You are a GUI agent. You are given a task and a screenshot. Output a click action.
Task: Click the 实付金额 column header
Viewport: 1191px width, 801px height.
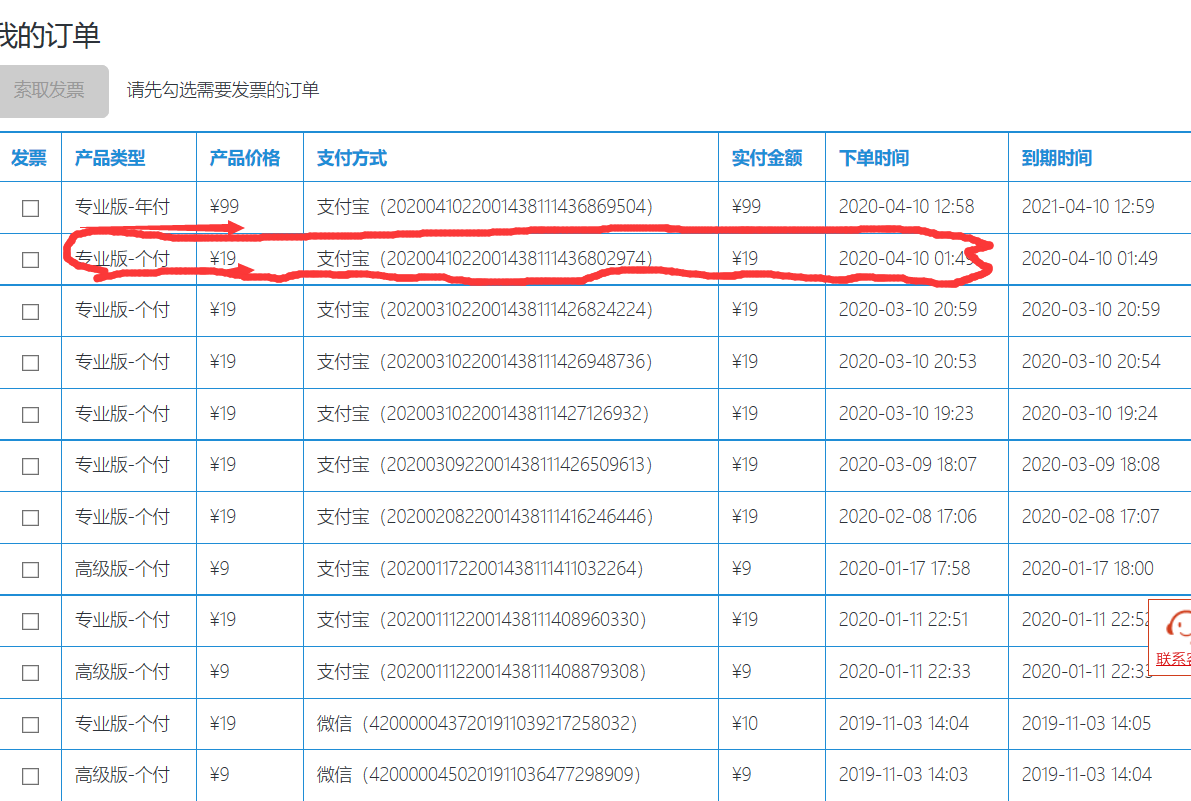[767, 158]
